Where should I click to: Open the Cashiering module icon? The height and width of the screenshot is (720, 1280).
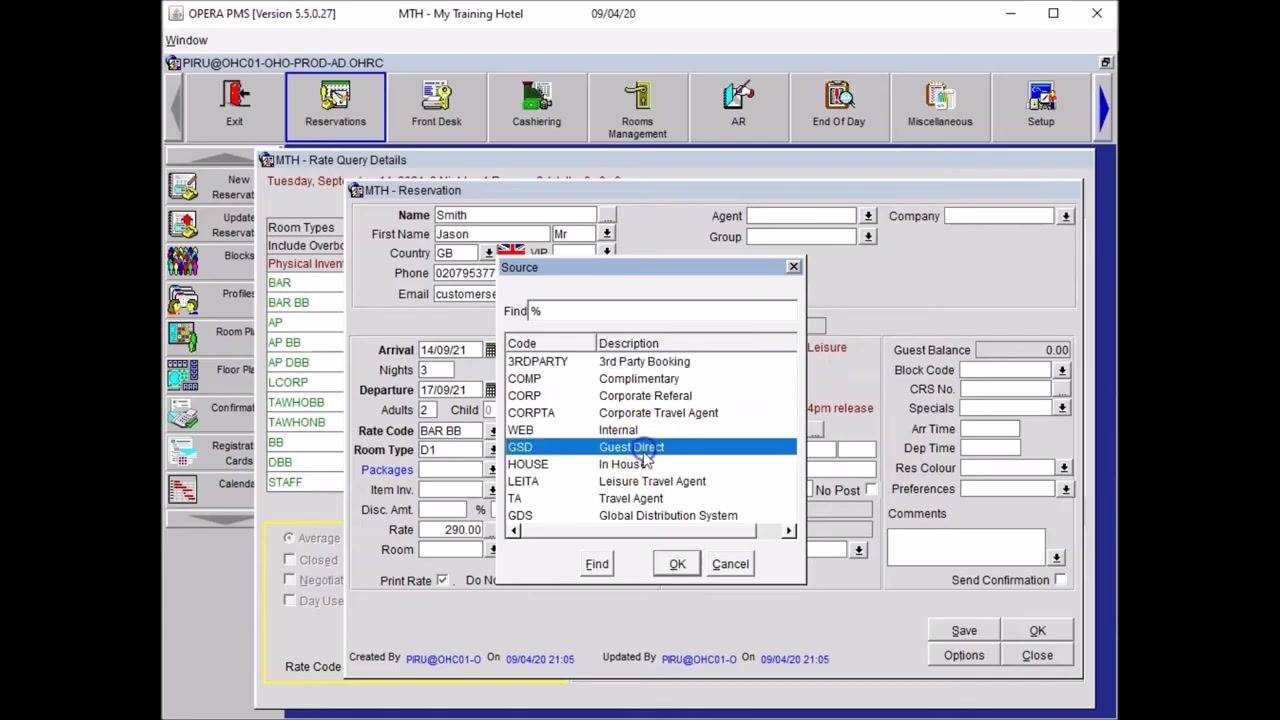click(537, 98)
